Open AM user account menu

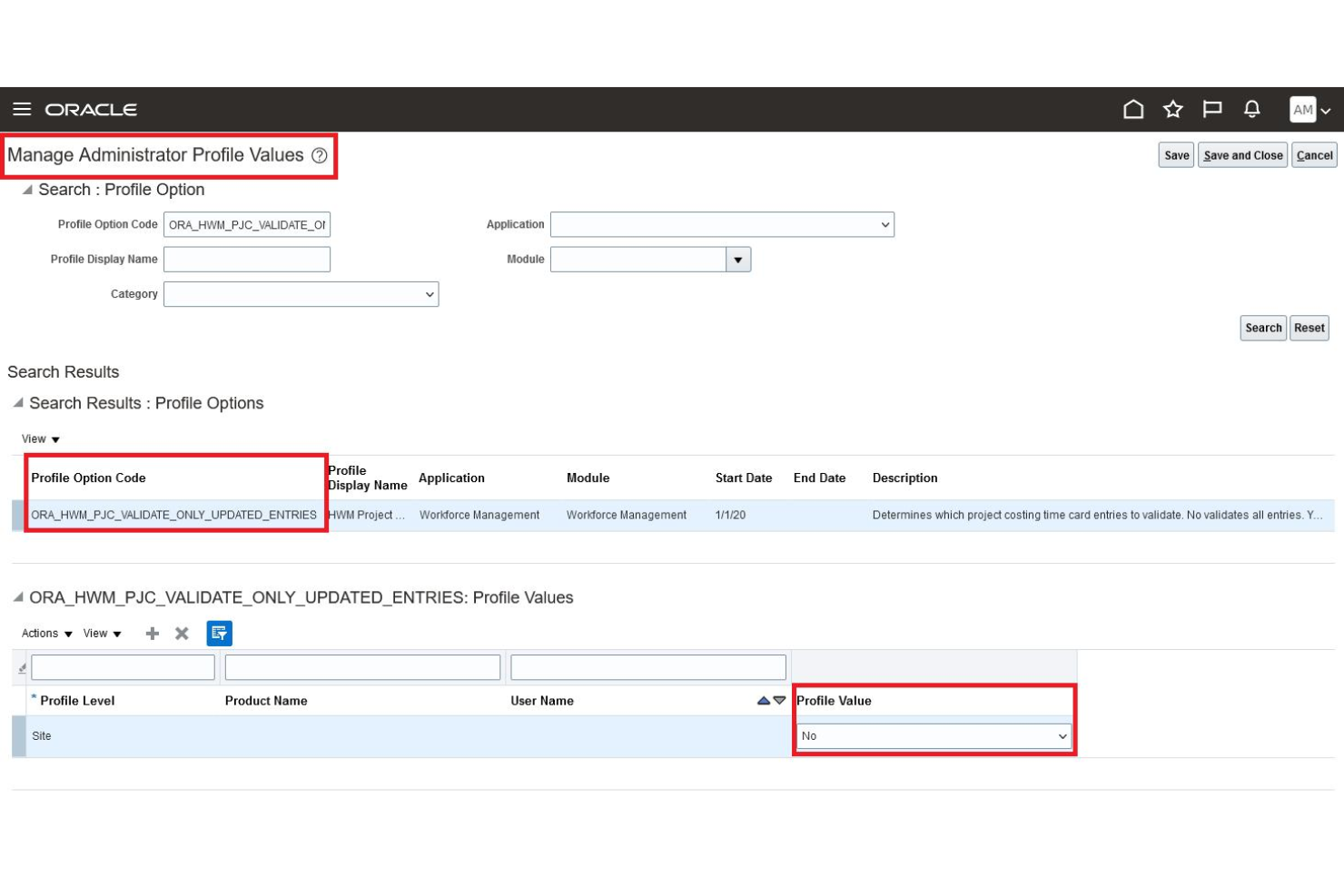tap(1310, 110)
